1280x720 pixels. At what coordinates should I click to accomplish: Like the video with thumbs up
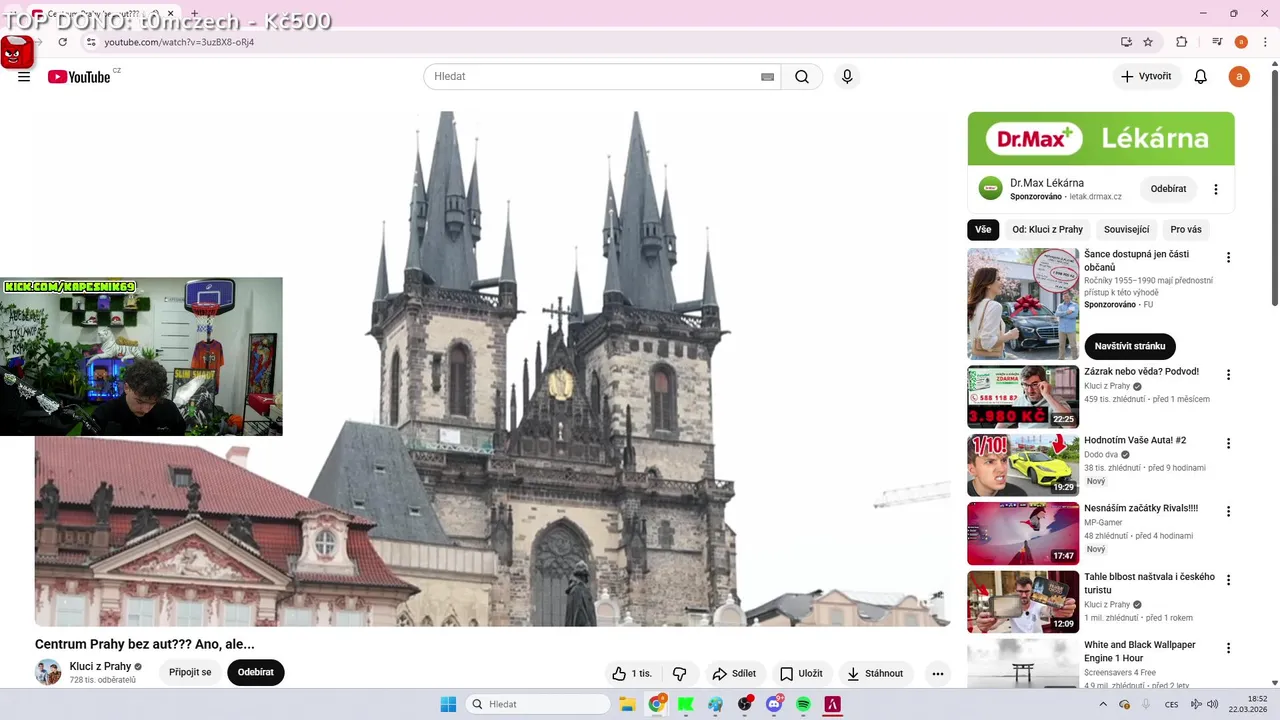[x=632, y=674]
